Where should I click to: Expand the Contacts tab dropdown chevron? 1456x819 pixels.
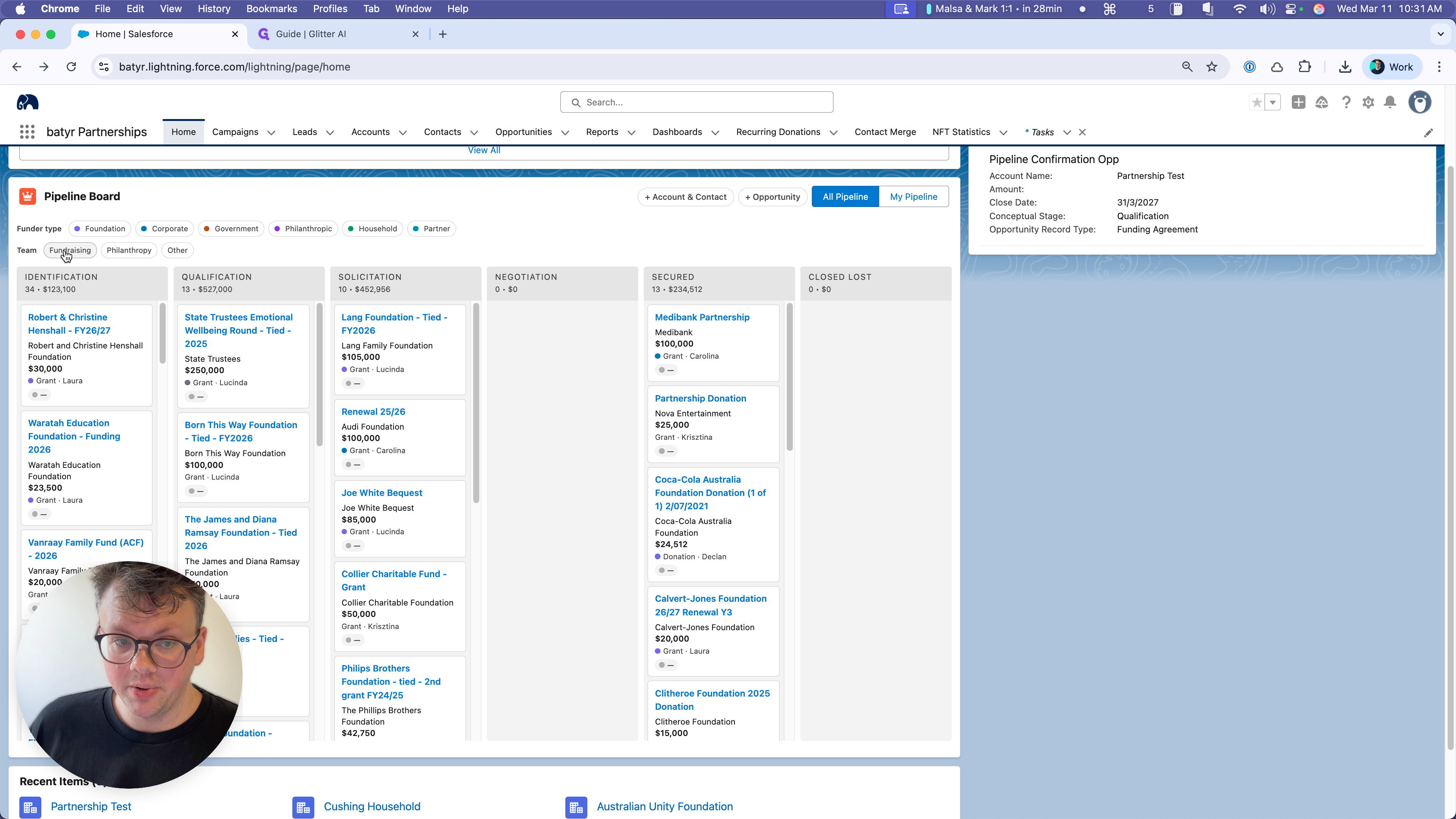tap(474, 133)
